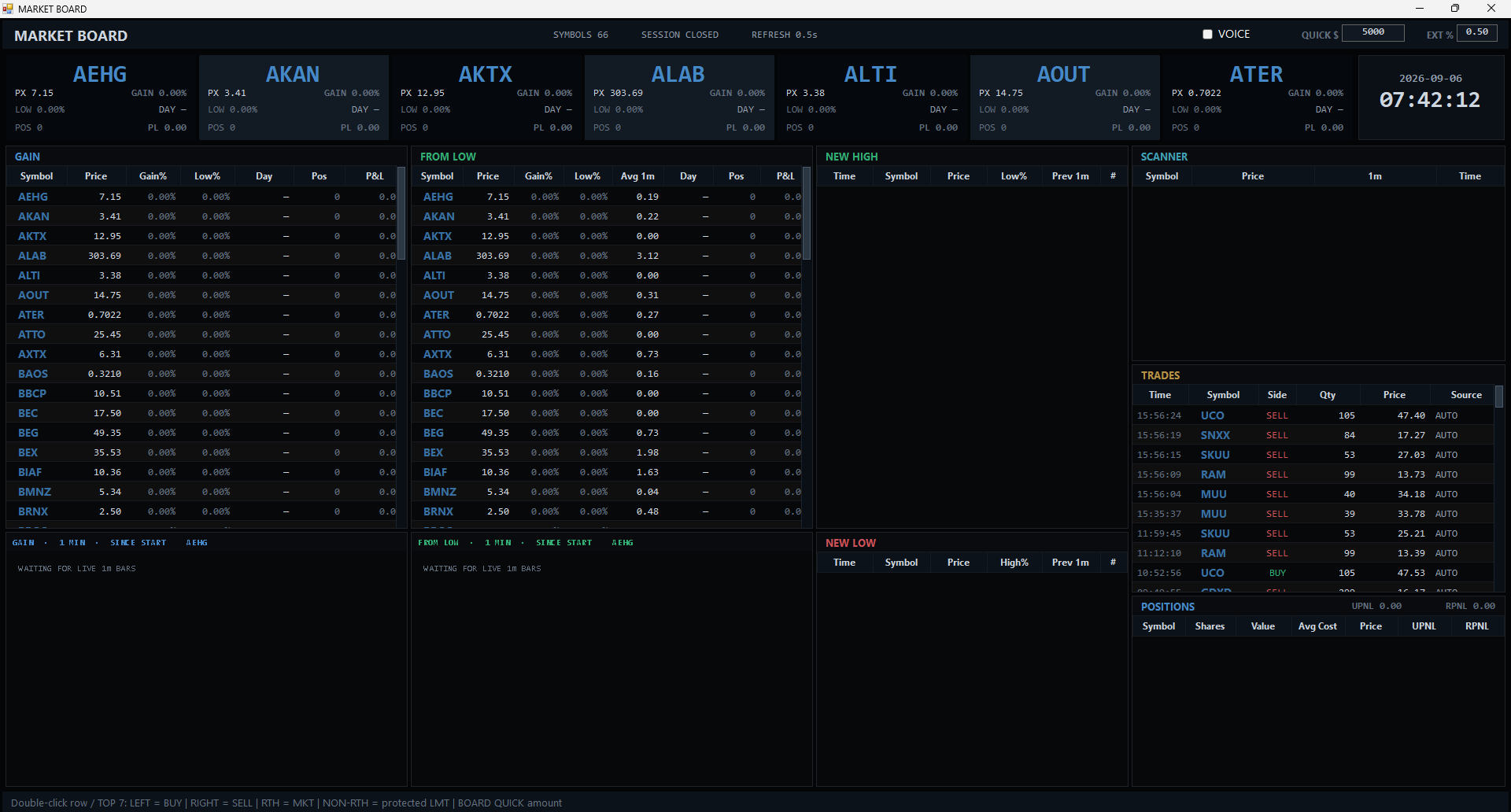Select the ALAB top ticker card
The width and height of the screenshot is (1511, 812).
point(678,98)
